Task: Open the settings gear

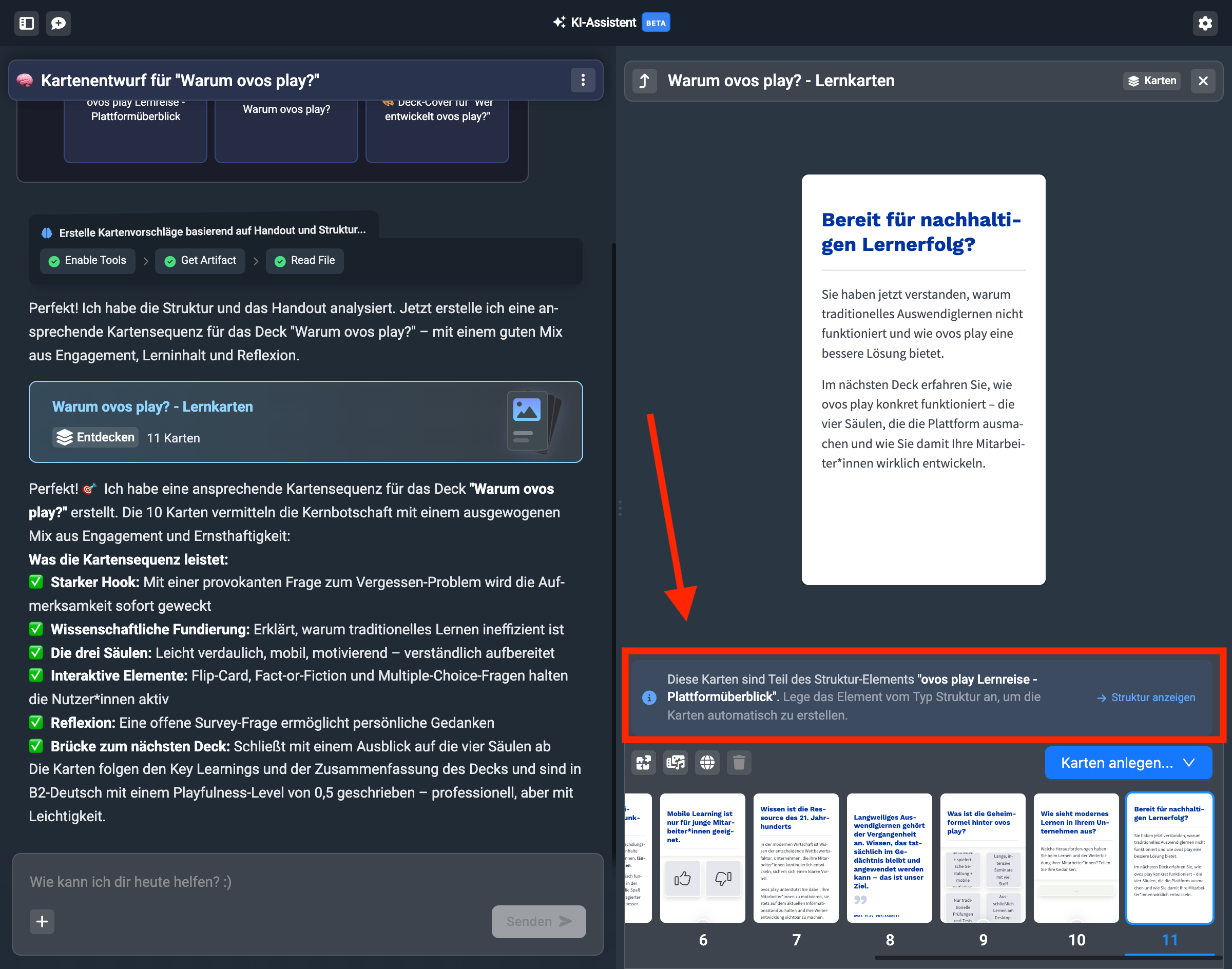Action: (x=1204, y=23)
